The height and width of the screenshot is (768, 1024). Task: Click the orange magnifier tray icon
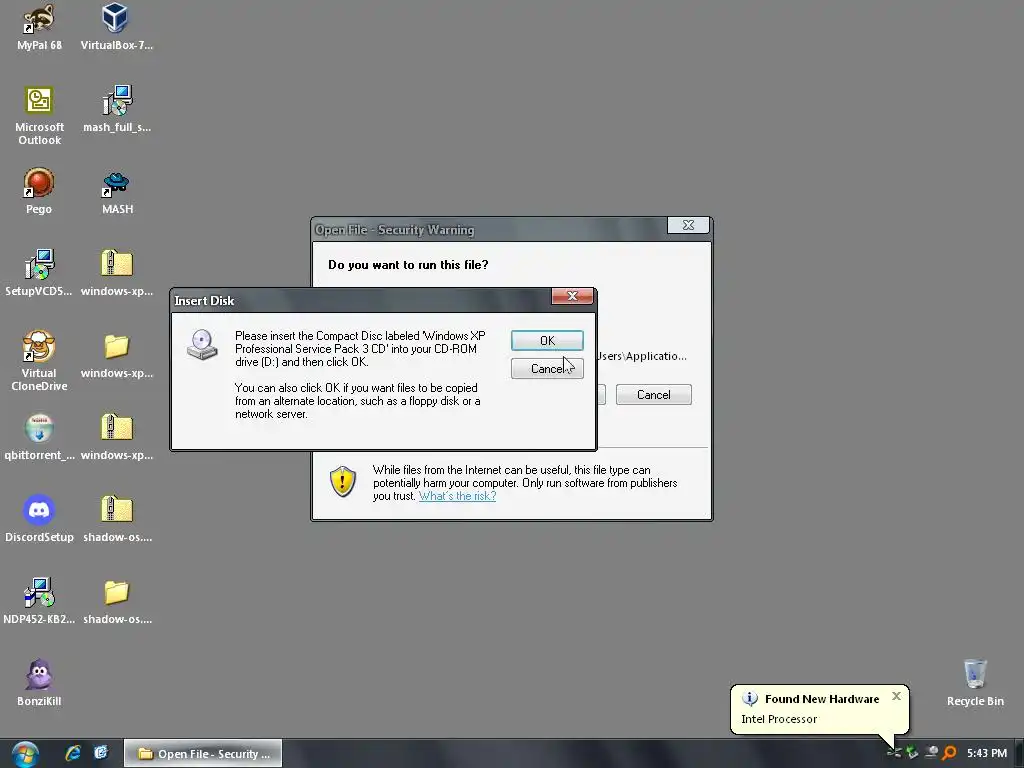(950, 753)
